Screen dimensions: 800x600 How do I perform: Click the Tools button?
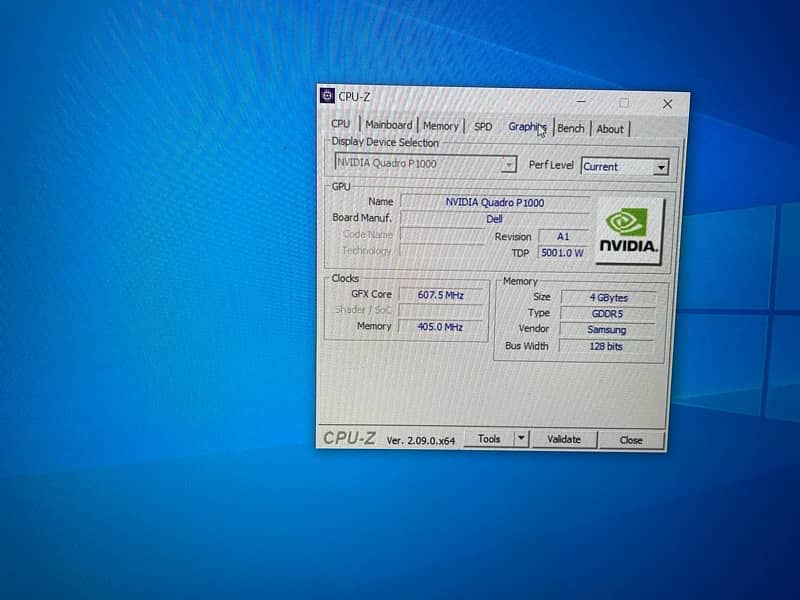click(x=489, y=439)
